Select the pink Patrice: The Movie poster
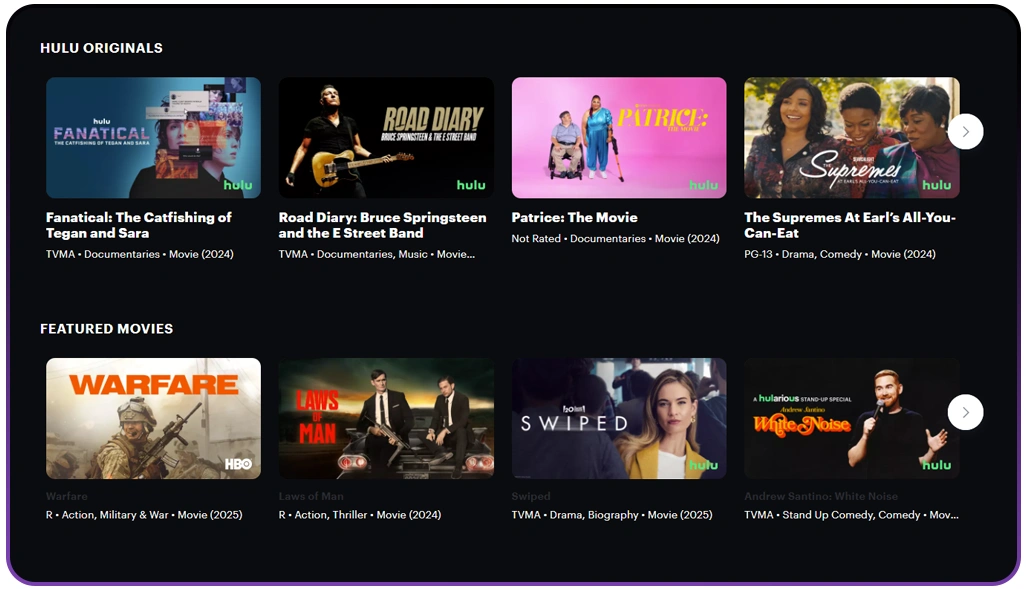1026x589 pixels. click(619, 137)
